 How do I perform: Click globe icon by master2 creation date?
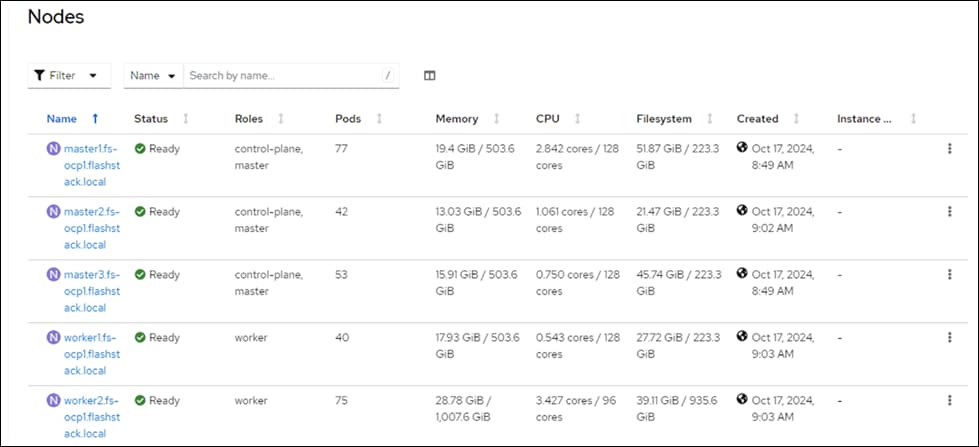tap(742, 210)
